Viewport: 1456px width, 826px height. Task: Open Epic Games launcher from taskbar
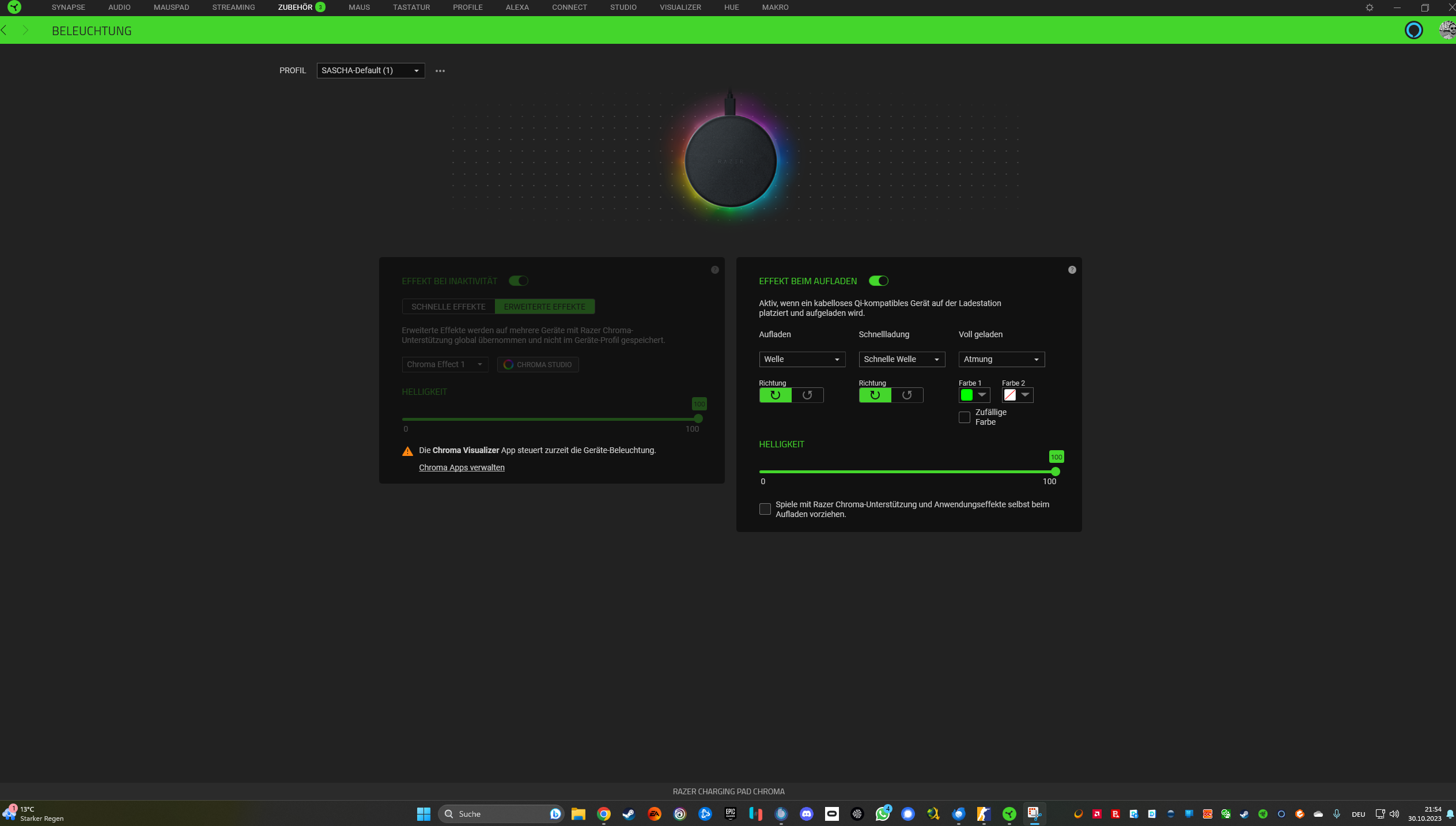(730, 814)
